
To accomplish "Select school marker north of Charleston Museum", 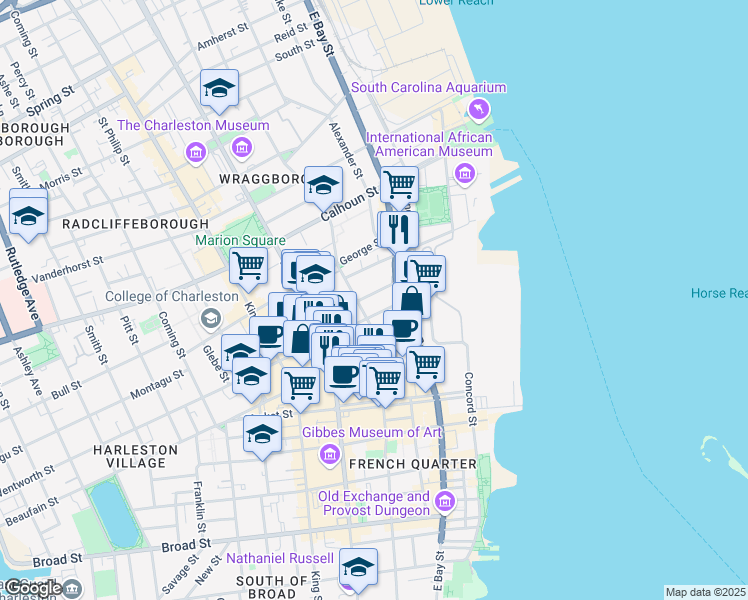I will (219, 91).
